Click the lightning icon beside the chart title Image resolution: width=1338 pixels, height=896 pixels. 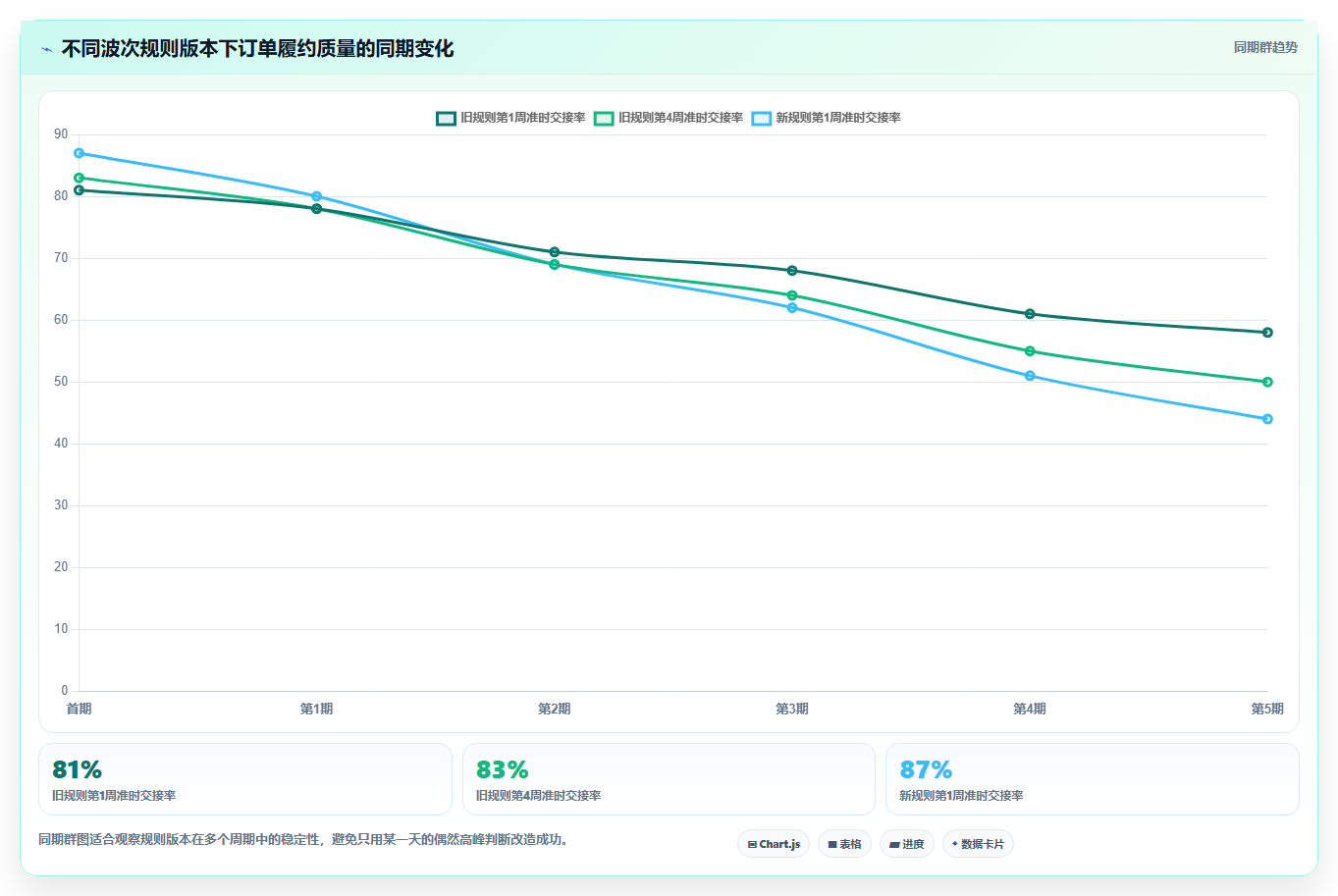46,49
